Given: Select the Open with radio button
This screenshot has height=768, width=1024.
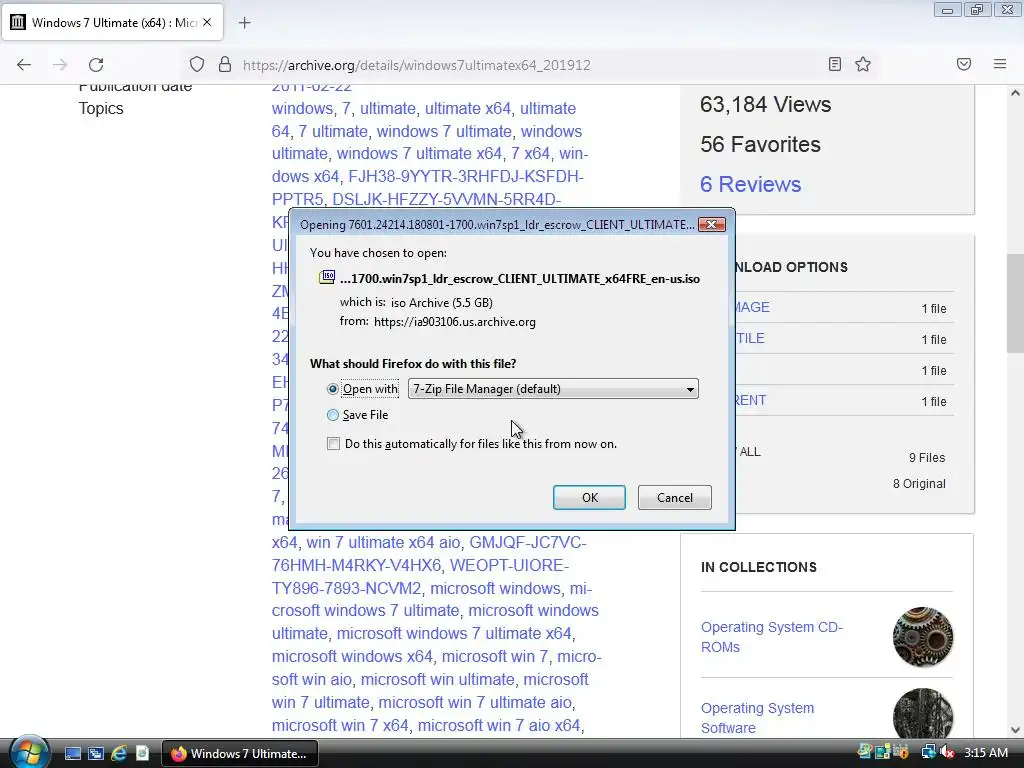Looking at the screenshot, I should coord(332,389).
